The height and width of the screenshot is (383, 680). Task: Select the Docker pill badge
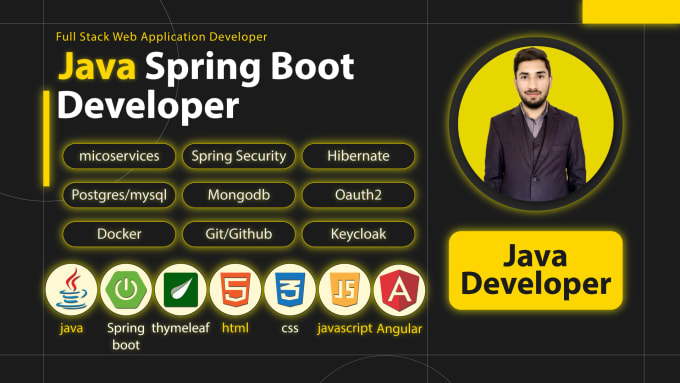tap(119, 234)
